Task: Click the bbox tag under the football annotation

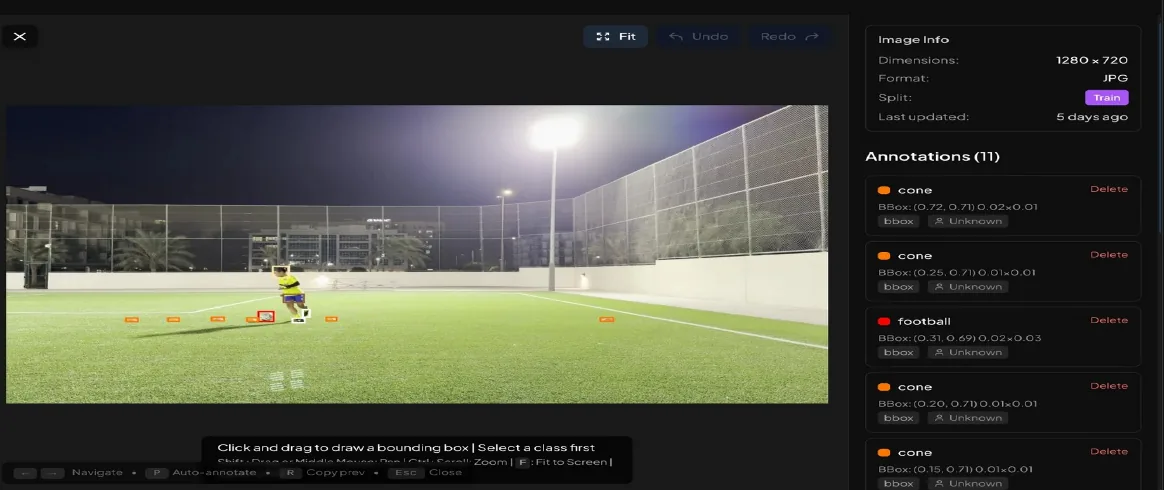Action: [898, 352]
